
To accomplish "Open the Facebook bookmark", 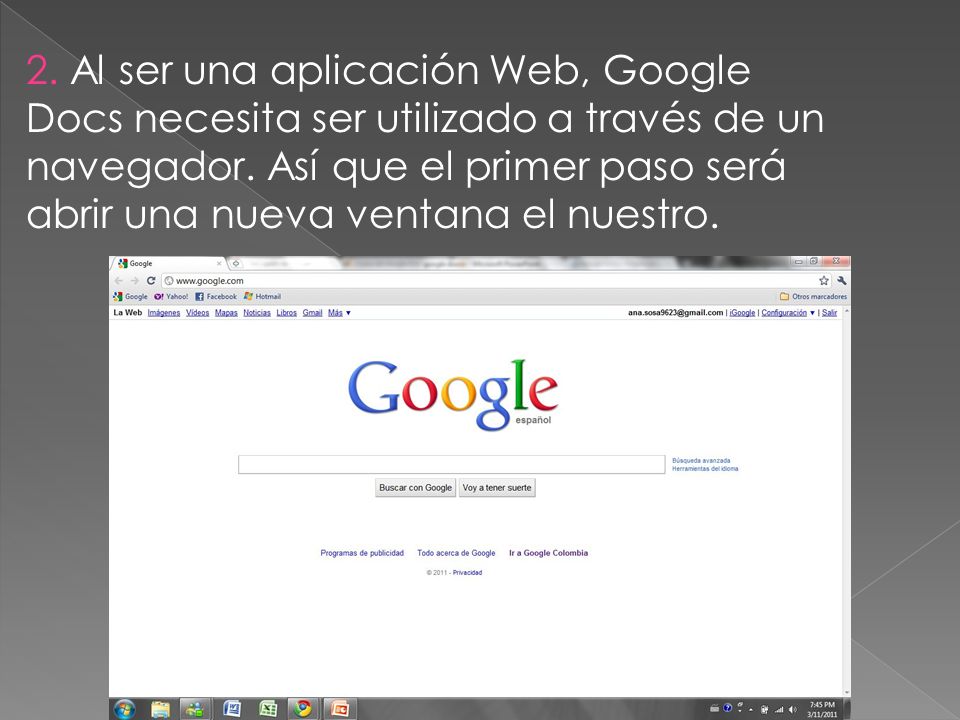I will pos(216,296).
